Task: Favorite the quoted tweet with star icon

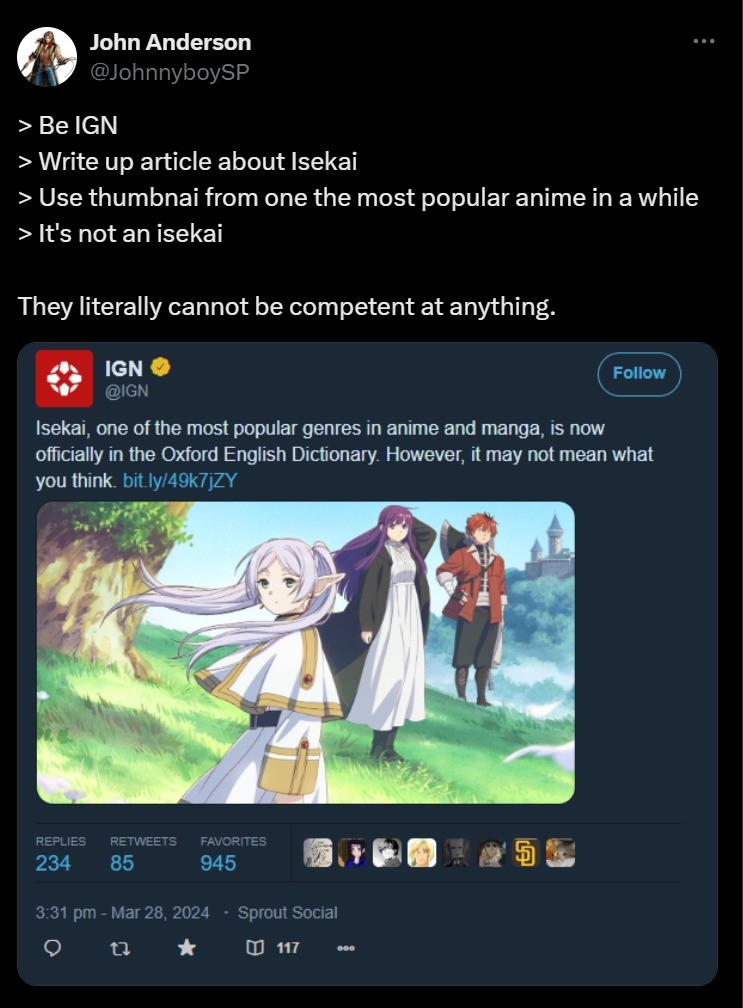Action: pos(186,947)
